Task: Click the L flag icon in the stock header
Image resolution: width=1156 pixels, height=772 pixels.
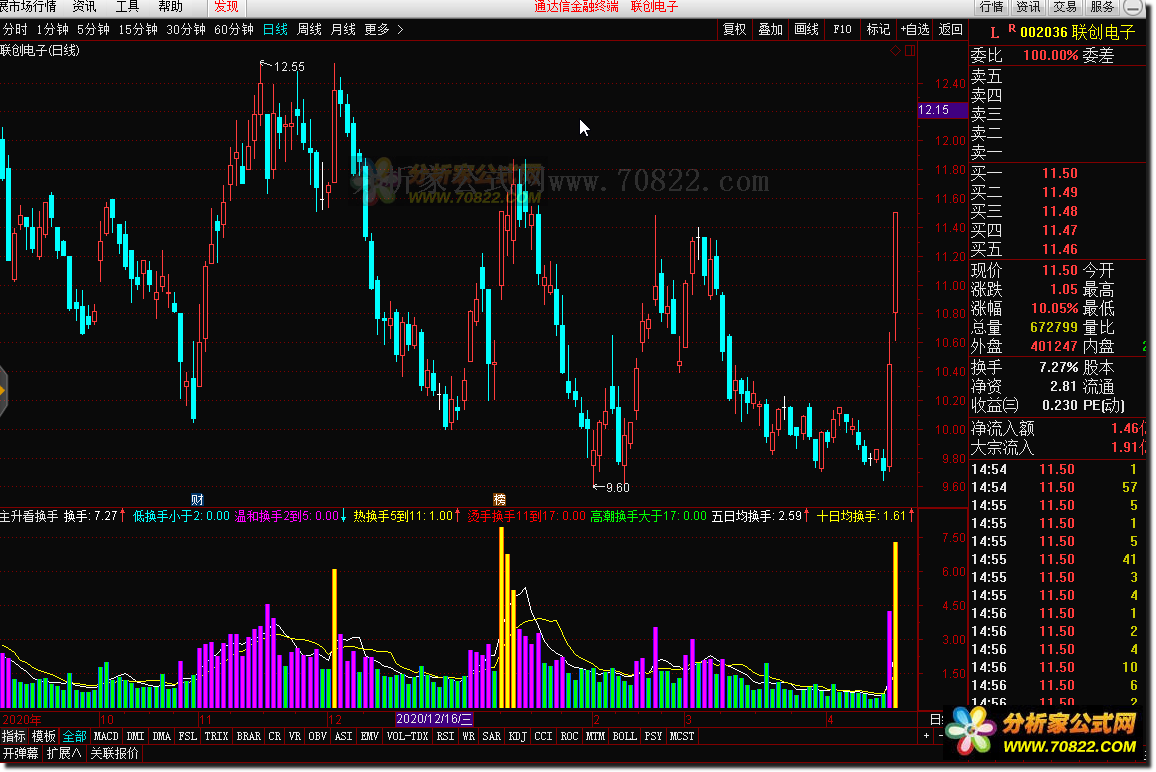Action: pos(995,32)
